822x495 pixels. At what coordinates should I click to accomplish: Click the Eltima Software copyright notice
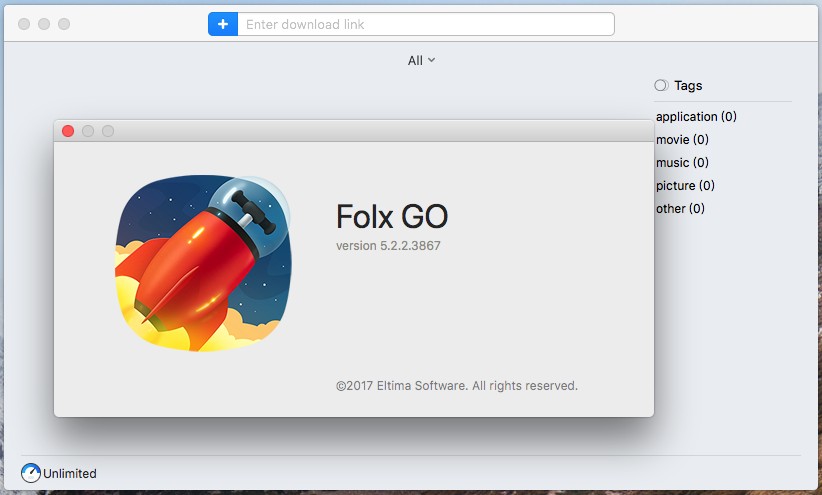[457, 386]
